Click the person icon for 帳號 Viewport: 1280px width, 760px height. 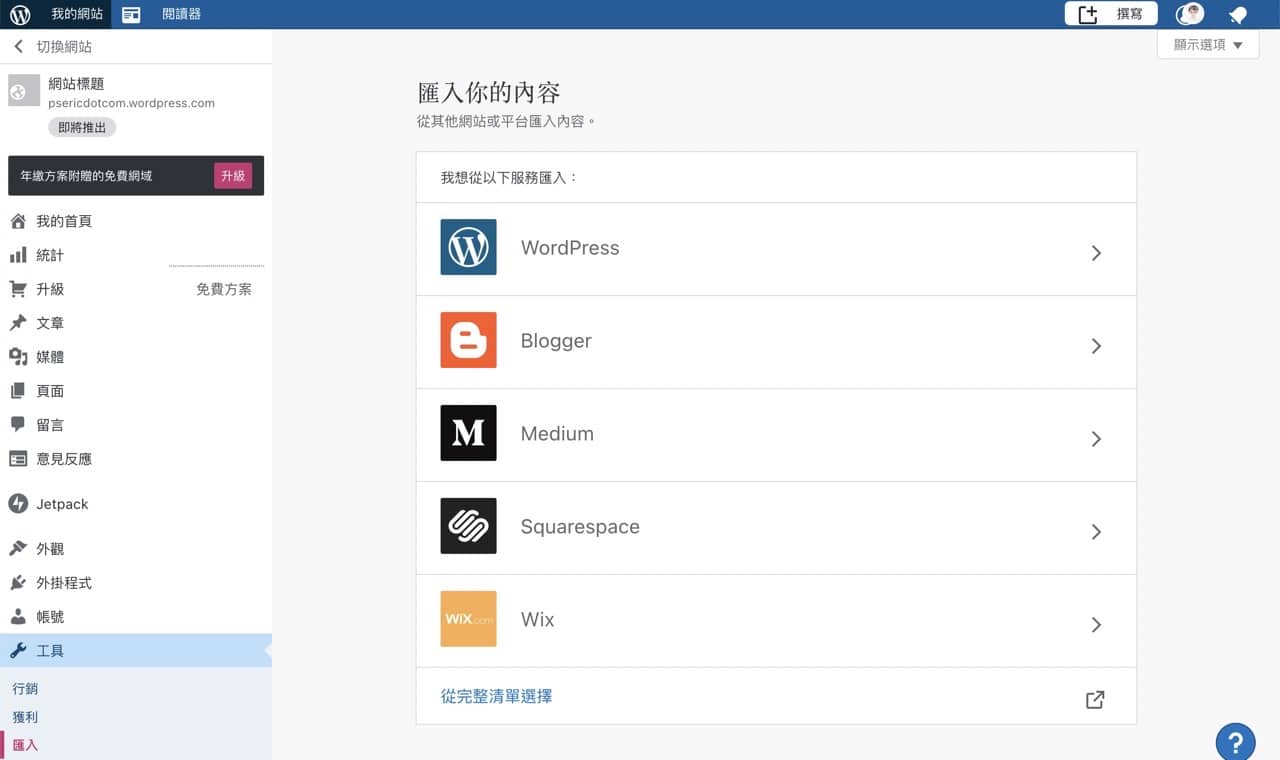point(18,617)
